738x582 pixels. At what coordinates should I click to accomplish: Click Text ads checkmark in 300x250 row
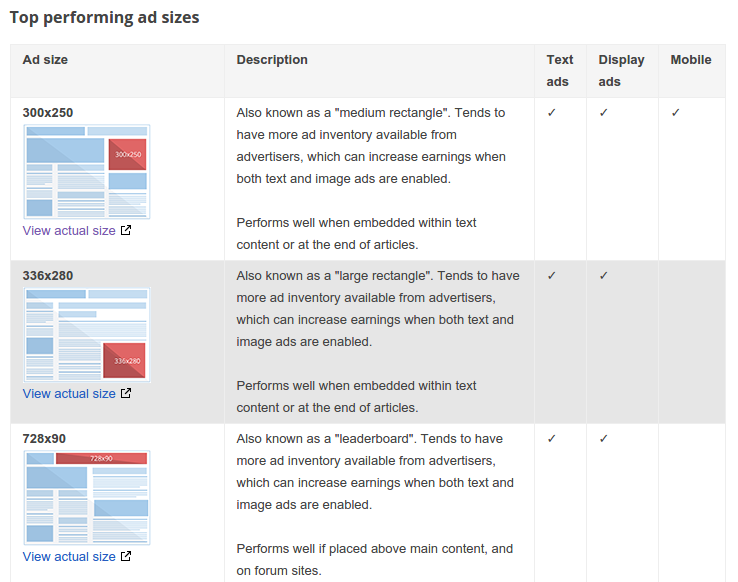click(x=552, y=113)
